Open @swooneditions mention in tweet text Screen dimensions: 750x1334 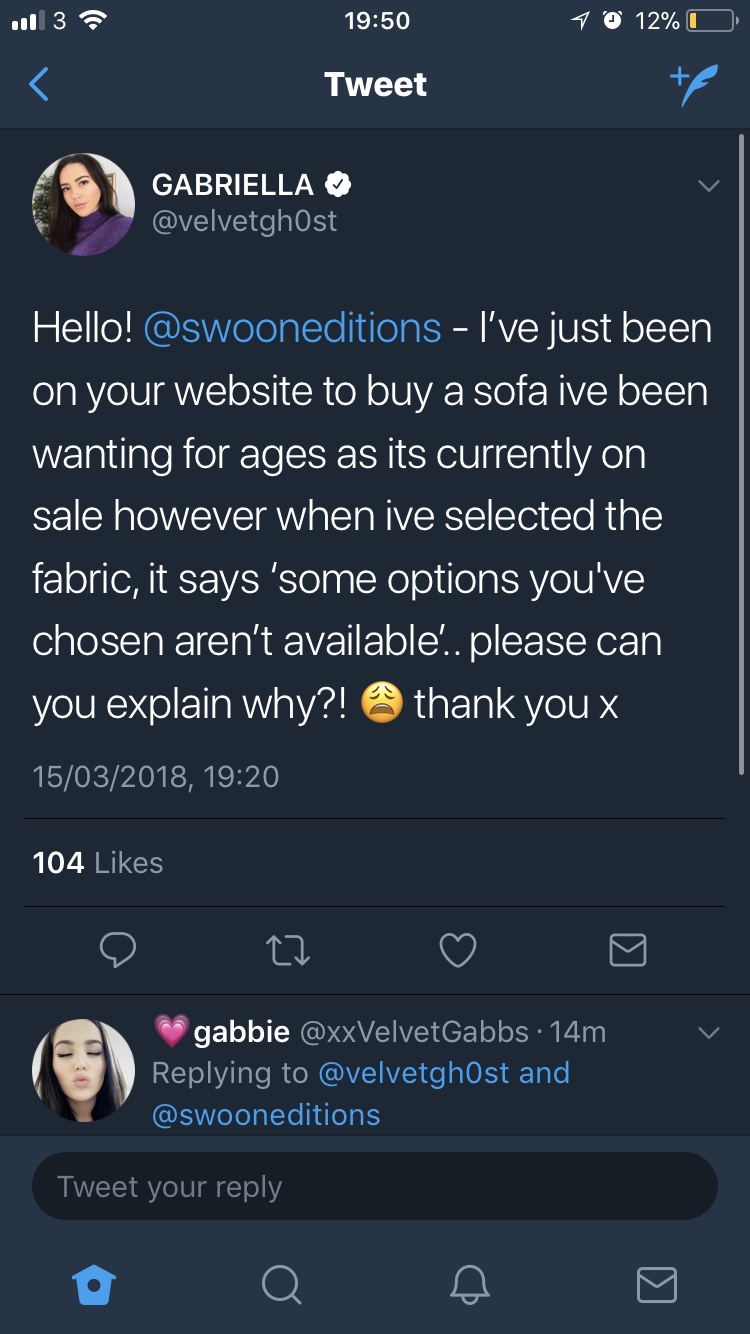tap(293, 329)
